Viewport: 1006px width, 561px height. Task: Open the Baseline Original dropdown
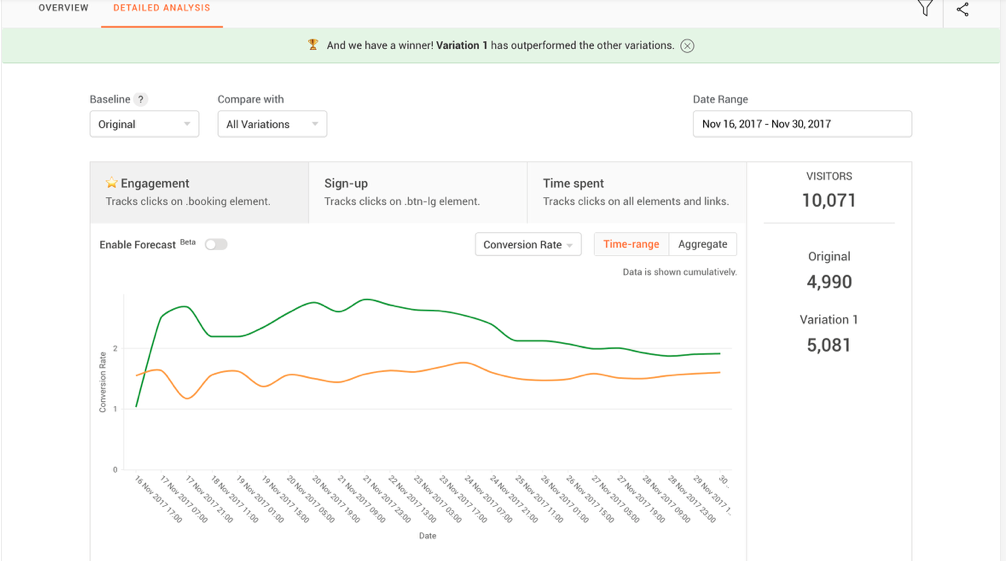click(144, 124)
